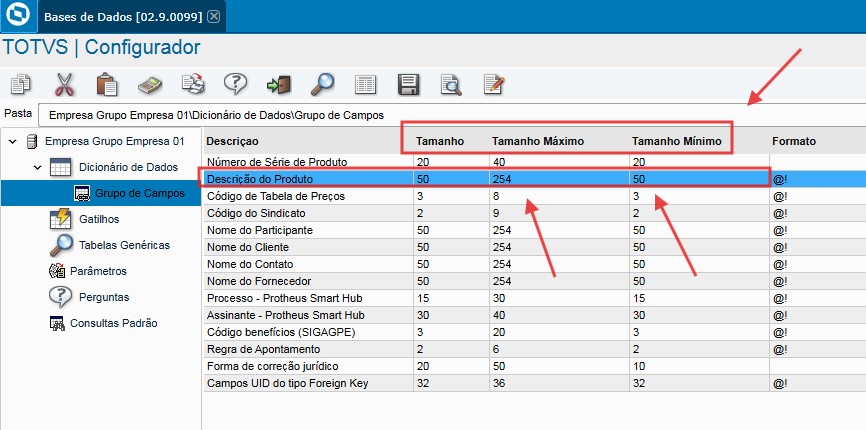Image resolution: width=866 pixels, height=430 pixels.
Task: Click the Paste clipboard icon
Action: click(107, 84)
